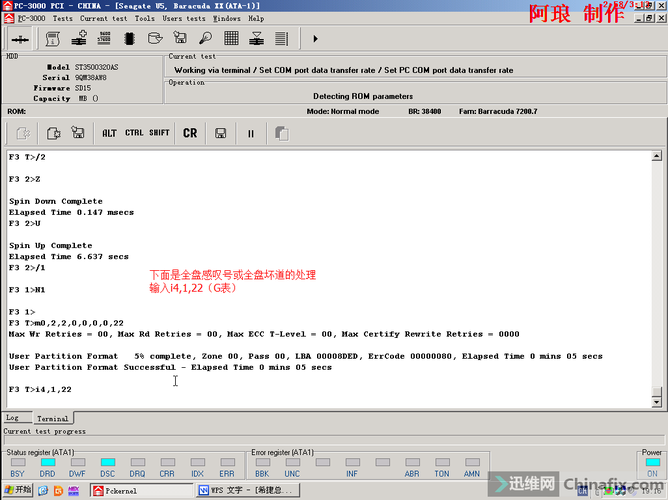Click the drive connection icon in main toolbar
Viewport: 668px width, 500px height.
point(20,39)
